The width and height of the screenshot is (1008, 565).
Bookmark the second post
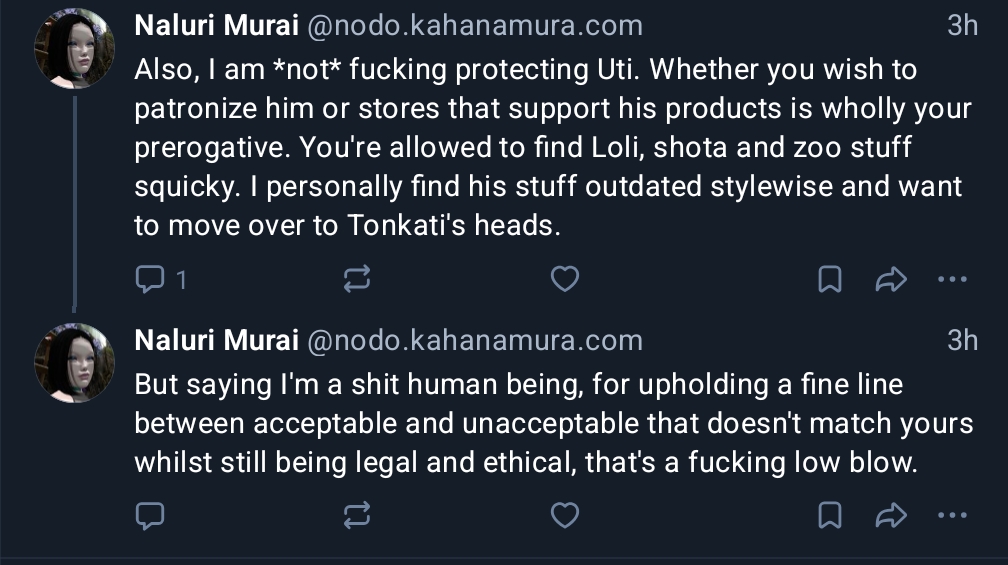point(829,516)
